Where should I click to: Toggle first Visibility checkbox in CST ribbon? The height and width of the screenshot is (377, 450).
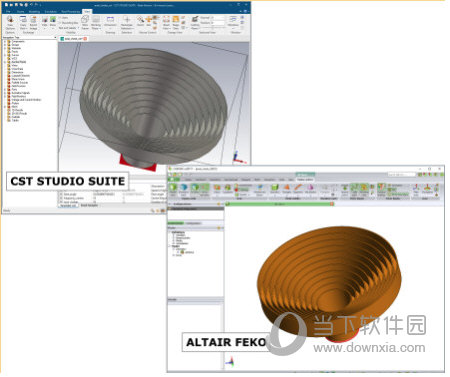(60, 17)
